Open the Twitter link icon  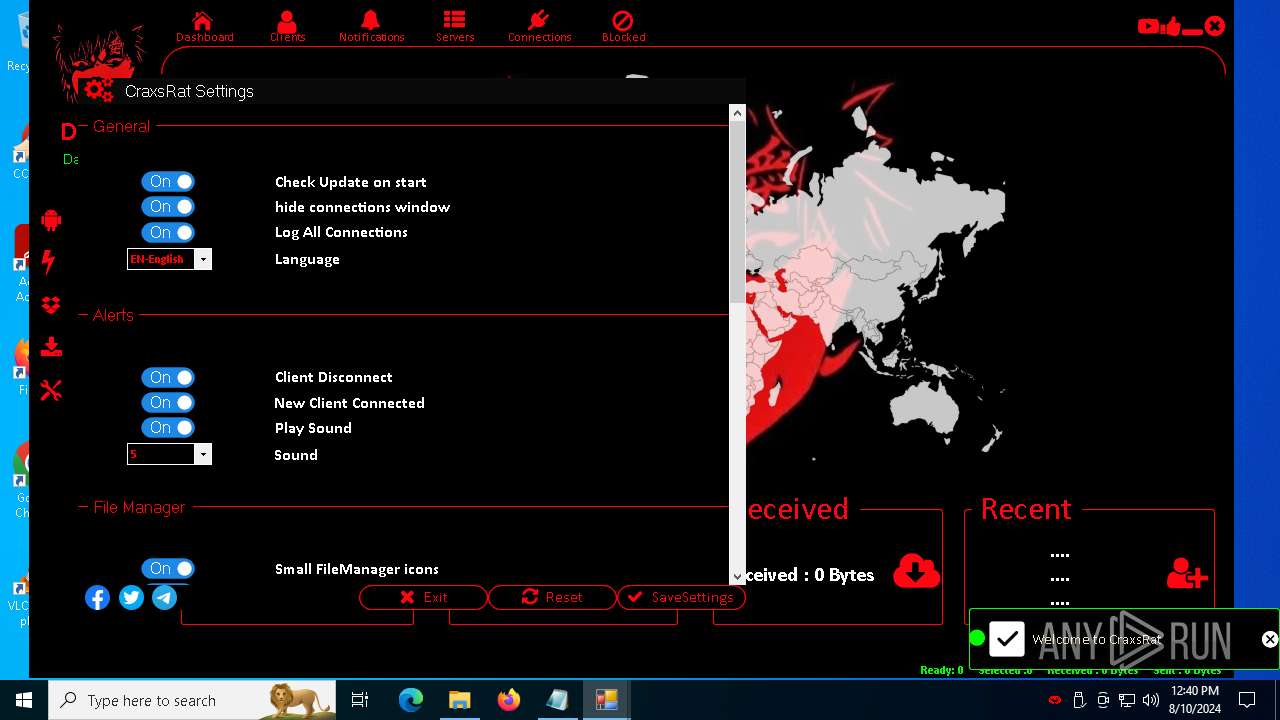131,598
